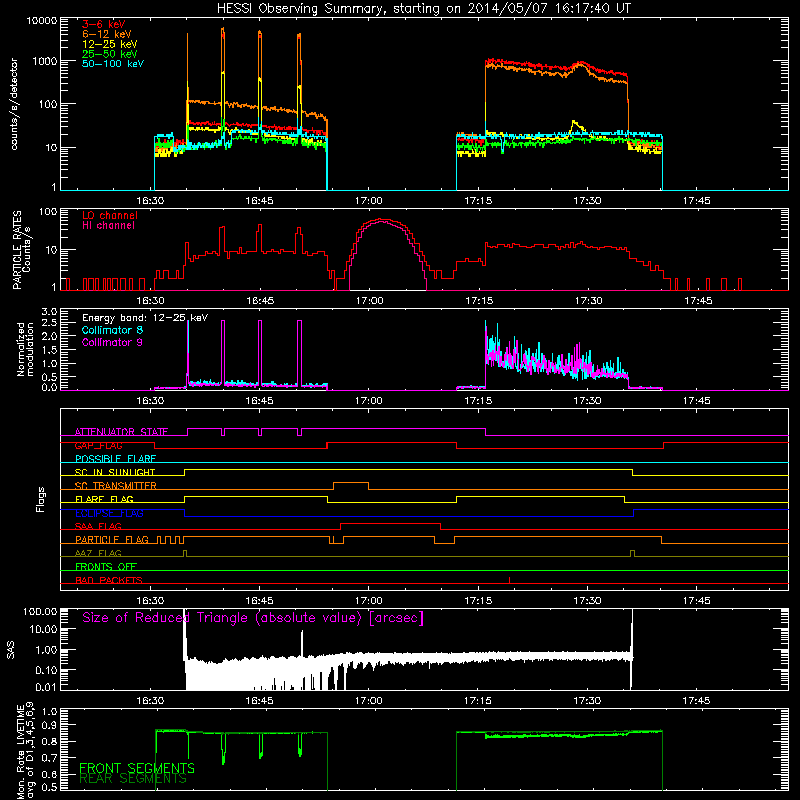Screen dimensions: 800x800
Task: Click the SC_IN_SUNLIGHT flag label
Action: tap(115, 472)
